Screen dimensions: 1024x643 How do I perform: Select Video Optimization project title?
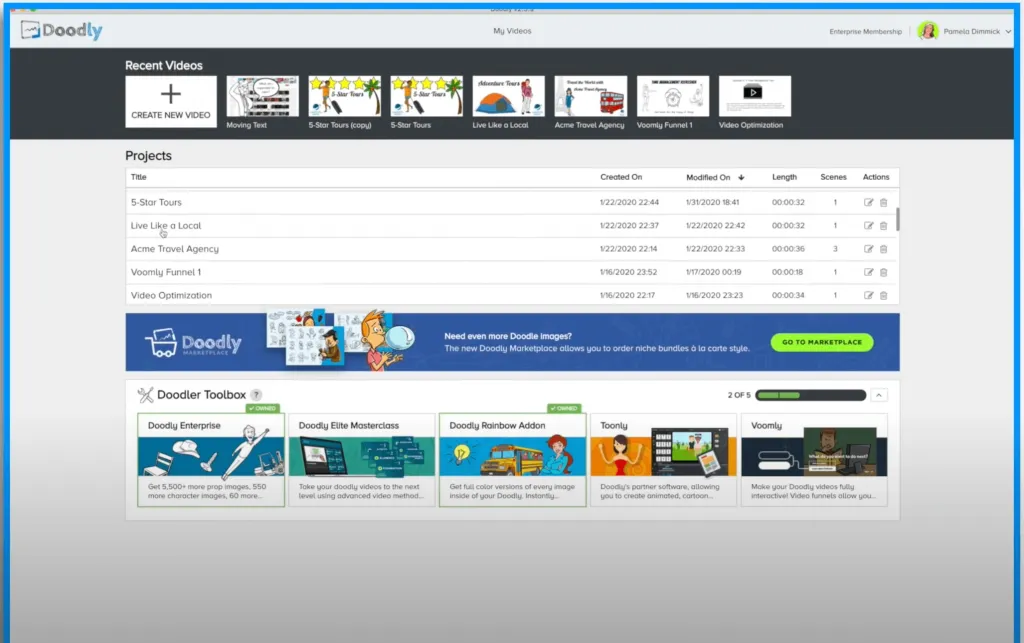coord(171,295)
